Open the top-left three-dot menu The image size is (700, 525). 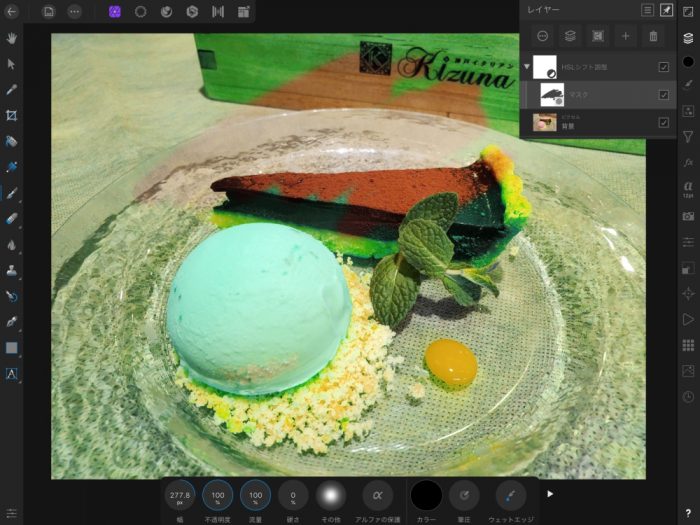point(75,12)
